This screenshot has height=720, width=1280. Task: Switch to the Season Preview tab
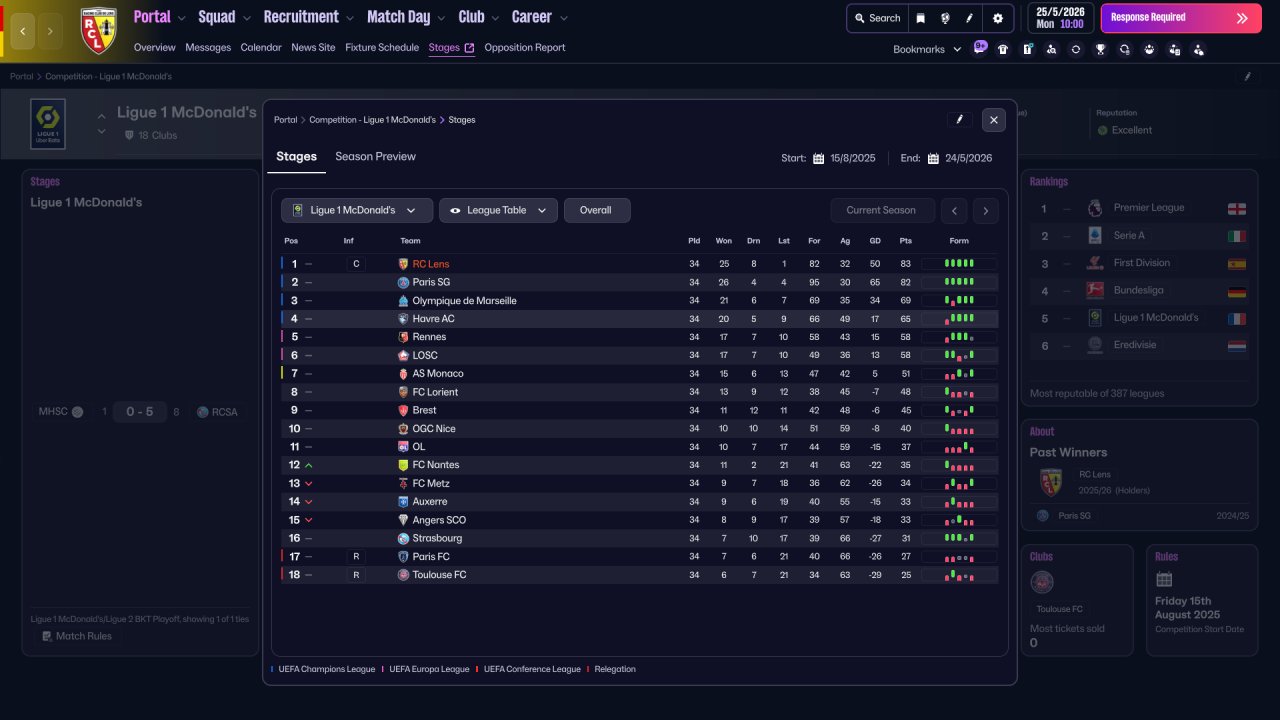[x=375, y=157]
